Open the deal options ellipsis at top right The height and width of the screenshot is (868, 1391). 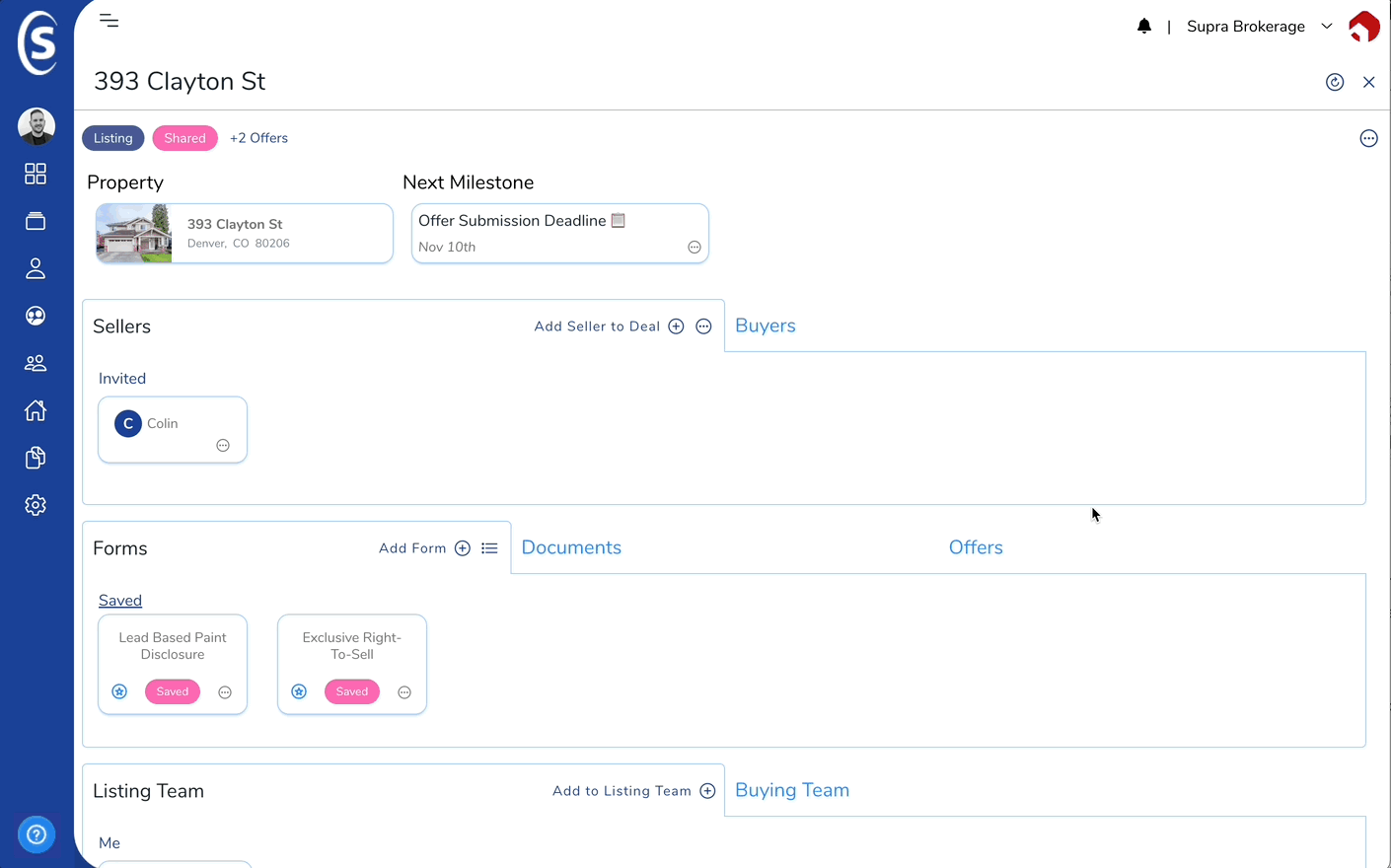tap(1368, 138)
